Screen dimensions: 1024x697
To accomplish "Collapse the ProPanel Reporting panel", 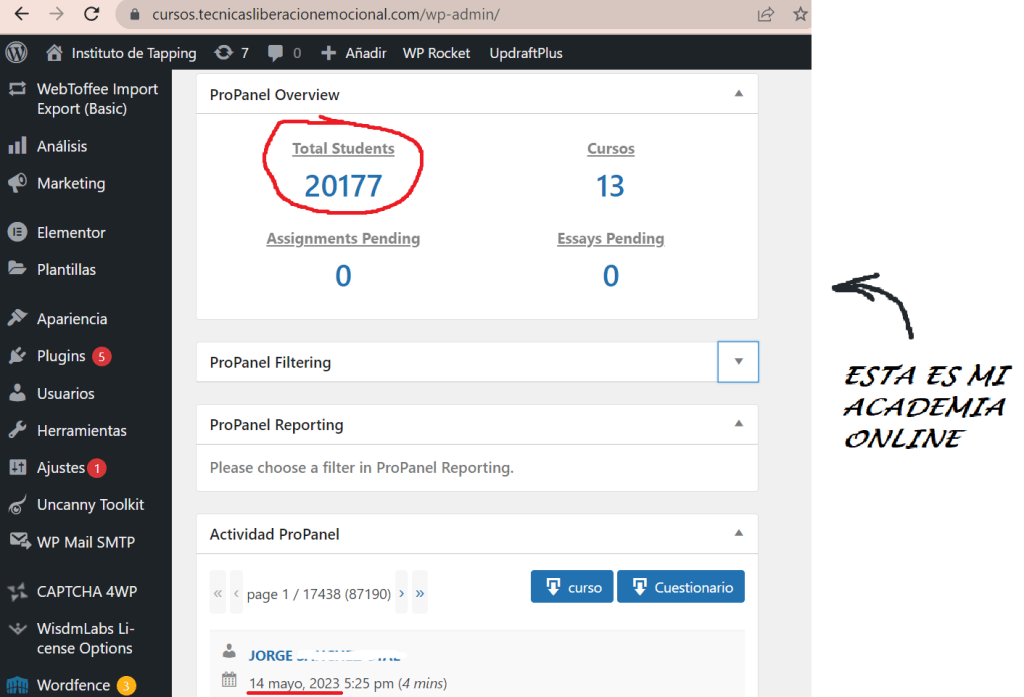I will [739, 424].
